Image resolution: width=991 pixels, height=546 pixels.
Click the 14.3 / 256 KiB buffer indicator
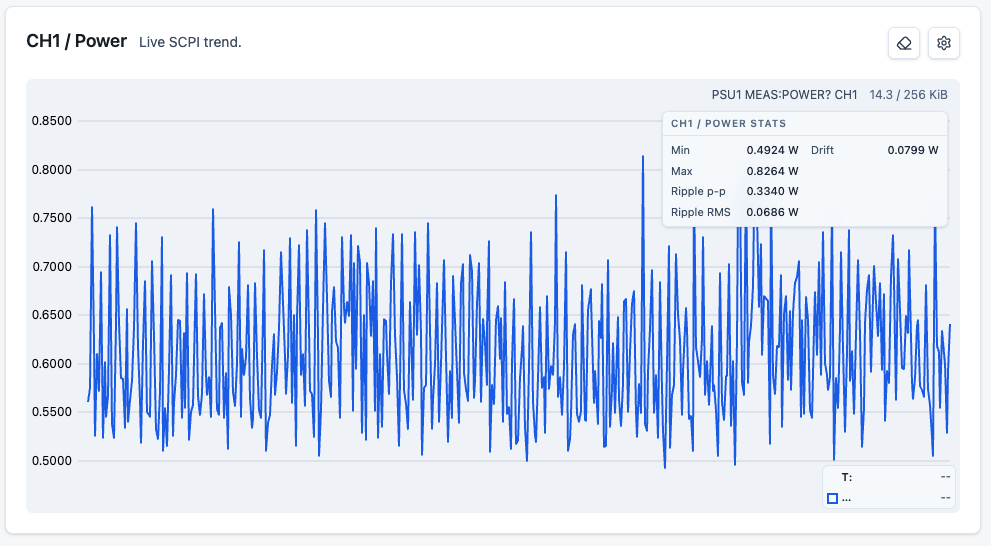point(908,95)
